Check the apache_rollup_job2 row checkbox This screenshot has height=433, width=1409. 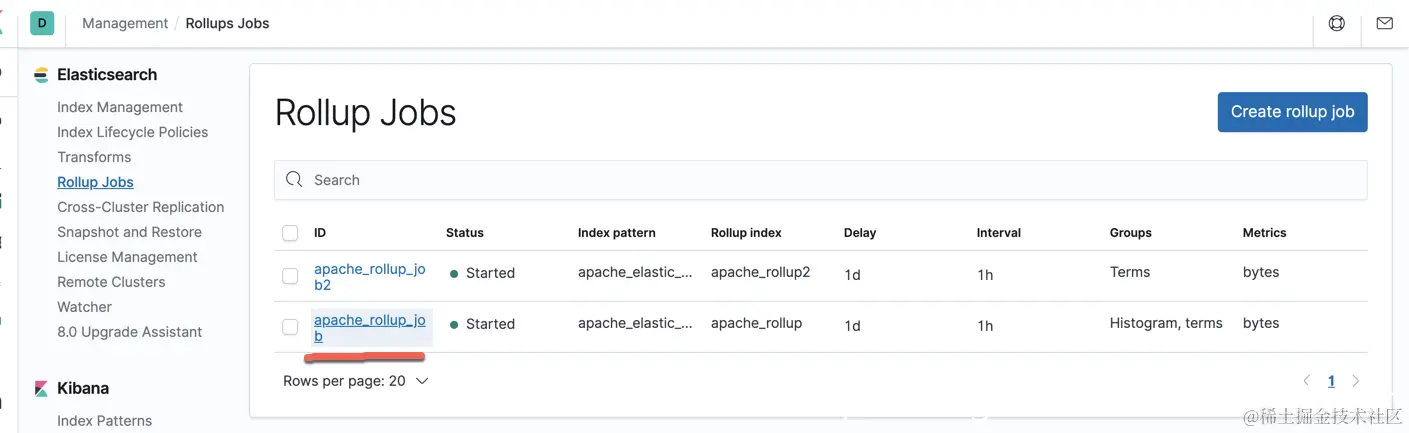pyautogui.click(x=290, y=276)
